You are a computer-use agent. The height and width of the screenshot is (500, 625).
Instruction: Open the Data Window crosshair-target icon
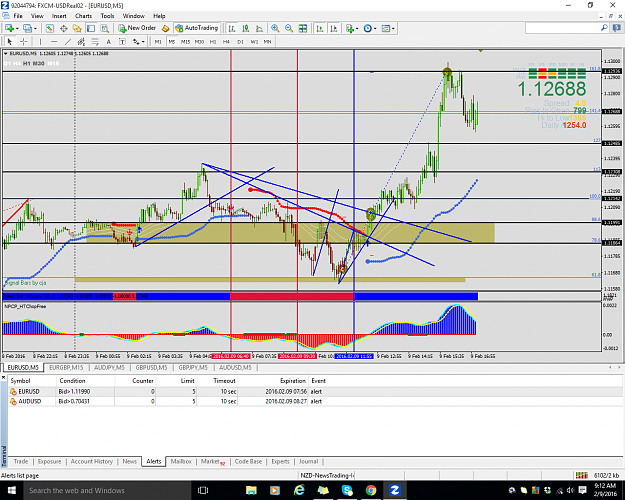click(63, 28)
